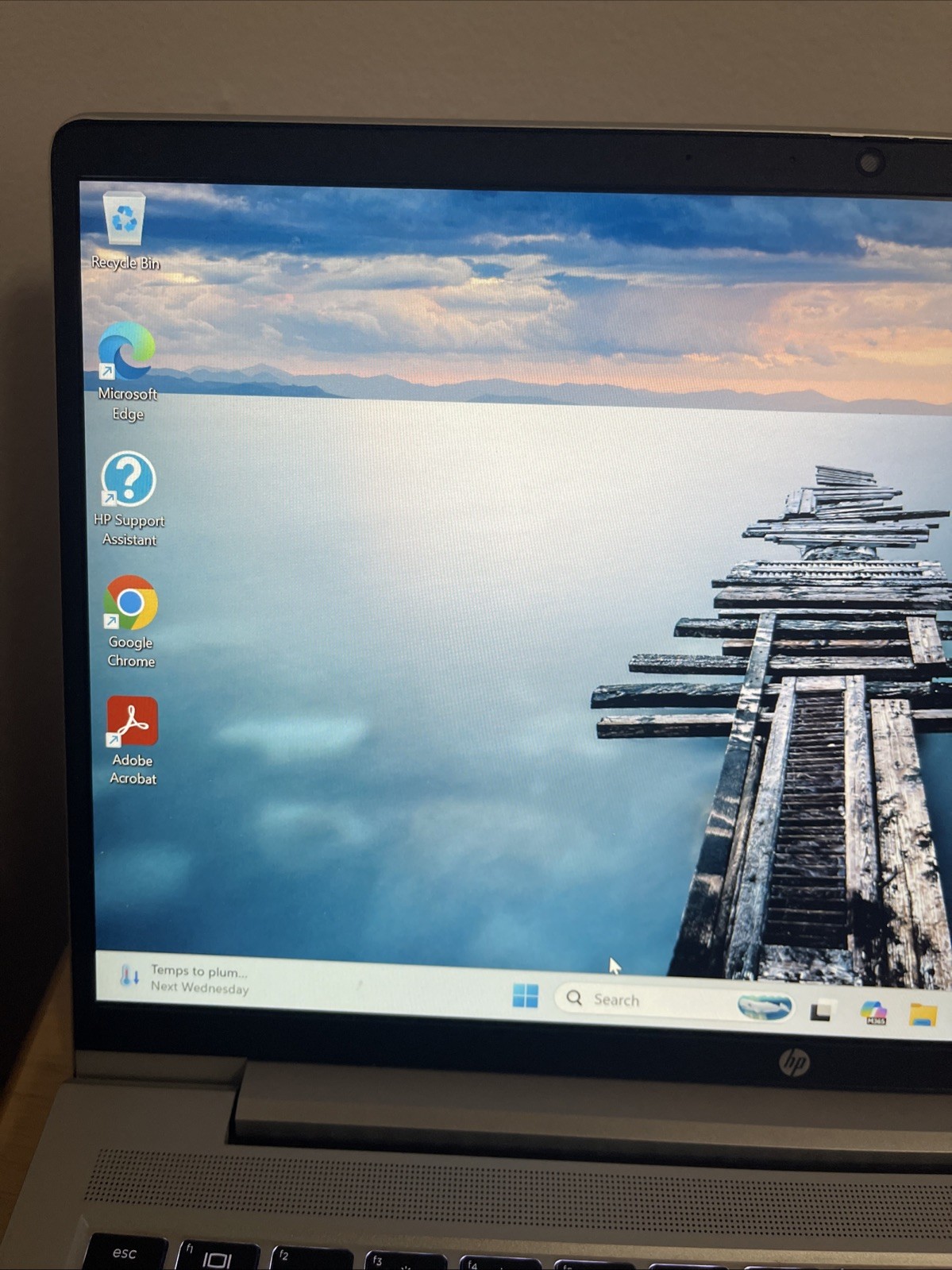Select Google Chrome desktop shortcut
The width and height of the screenshot is (952, 1270).
[130, 622]
